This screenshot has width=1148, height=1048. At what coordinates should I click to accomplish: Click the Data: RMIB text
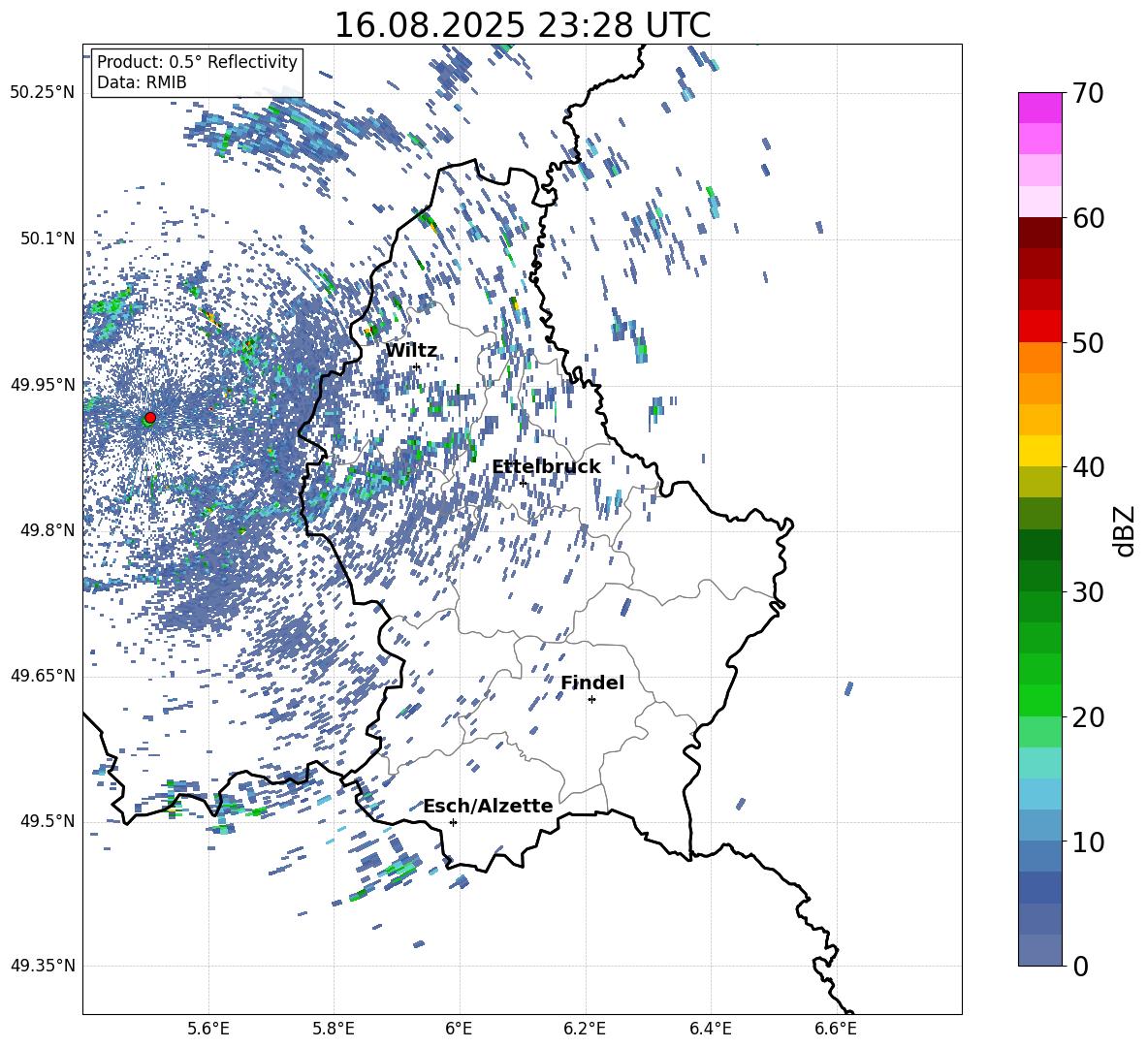[x=142, y=82]
